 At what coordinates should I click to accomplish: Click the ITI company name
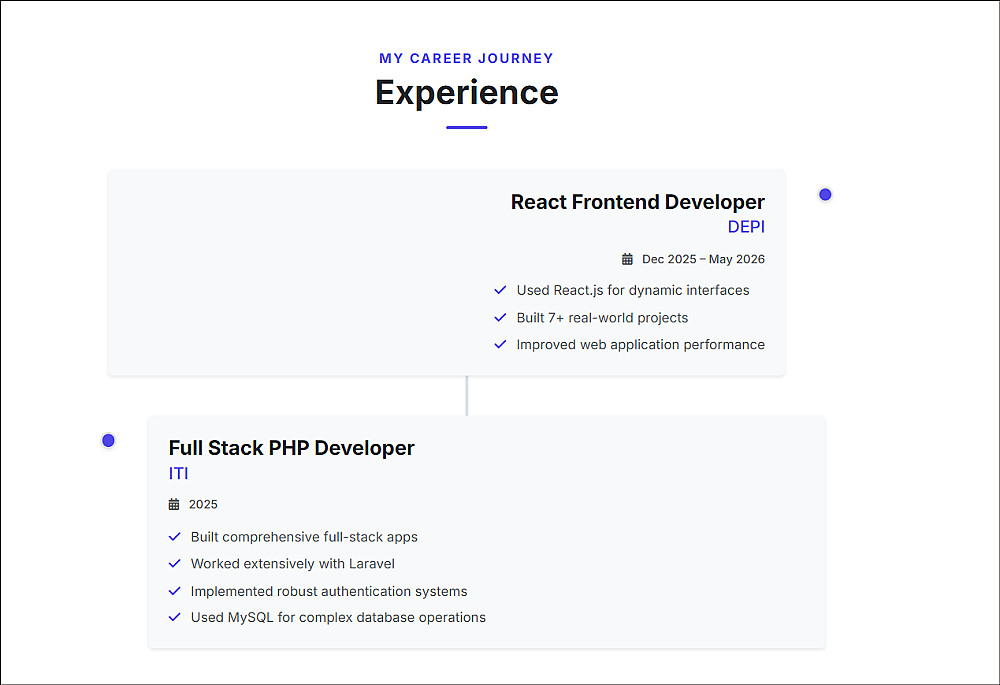pos(178,473)
